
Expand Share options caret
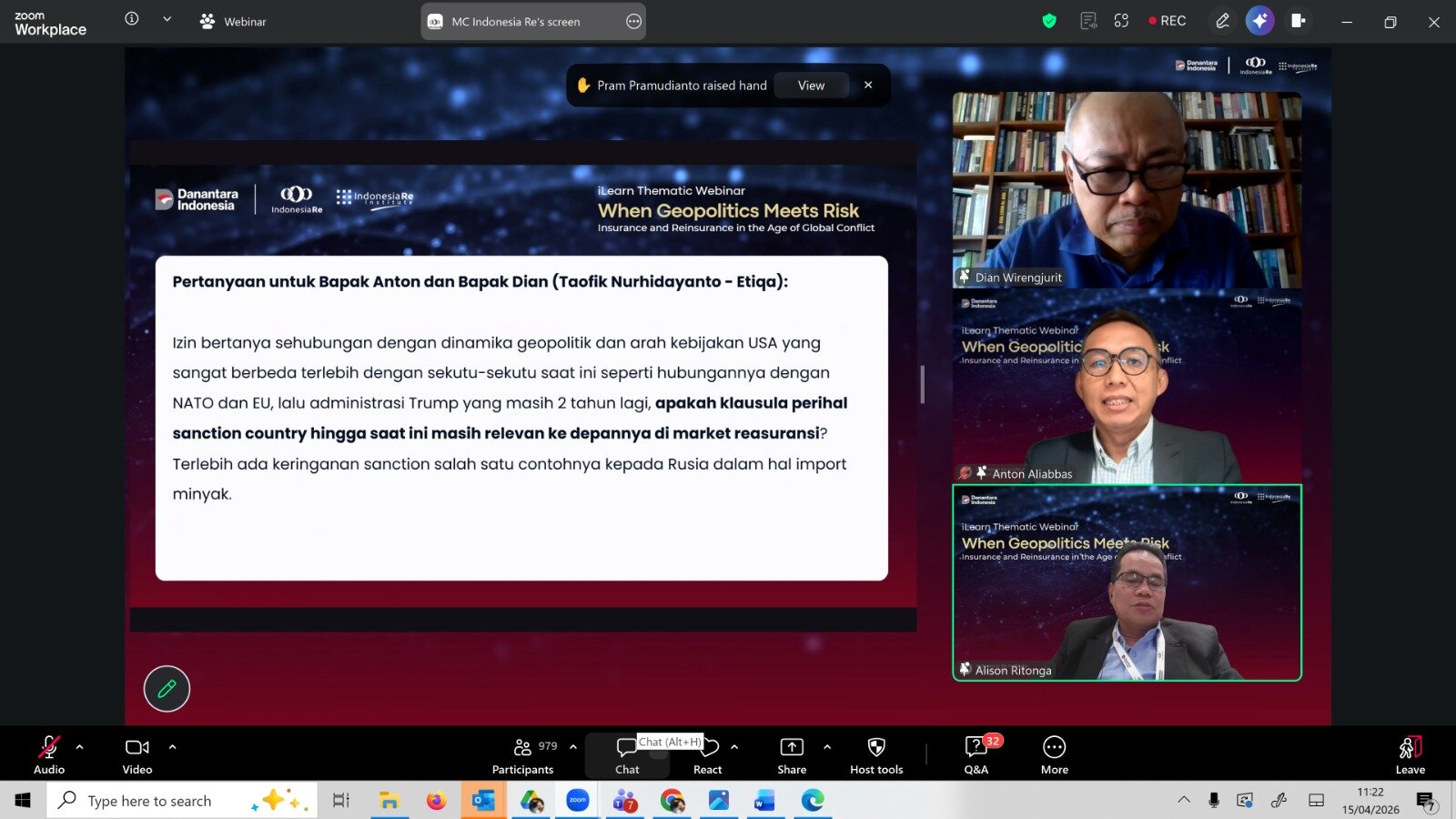(x=827, y=747)
